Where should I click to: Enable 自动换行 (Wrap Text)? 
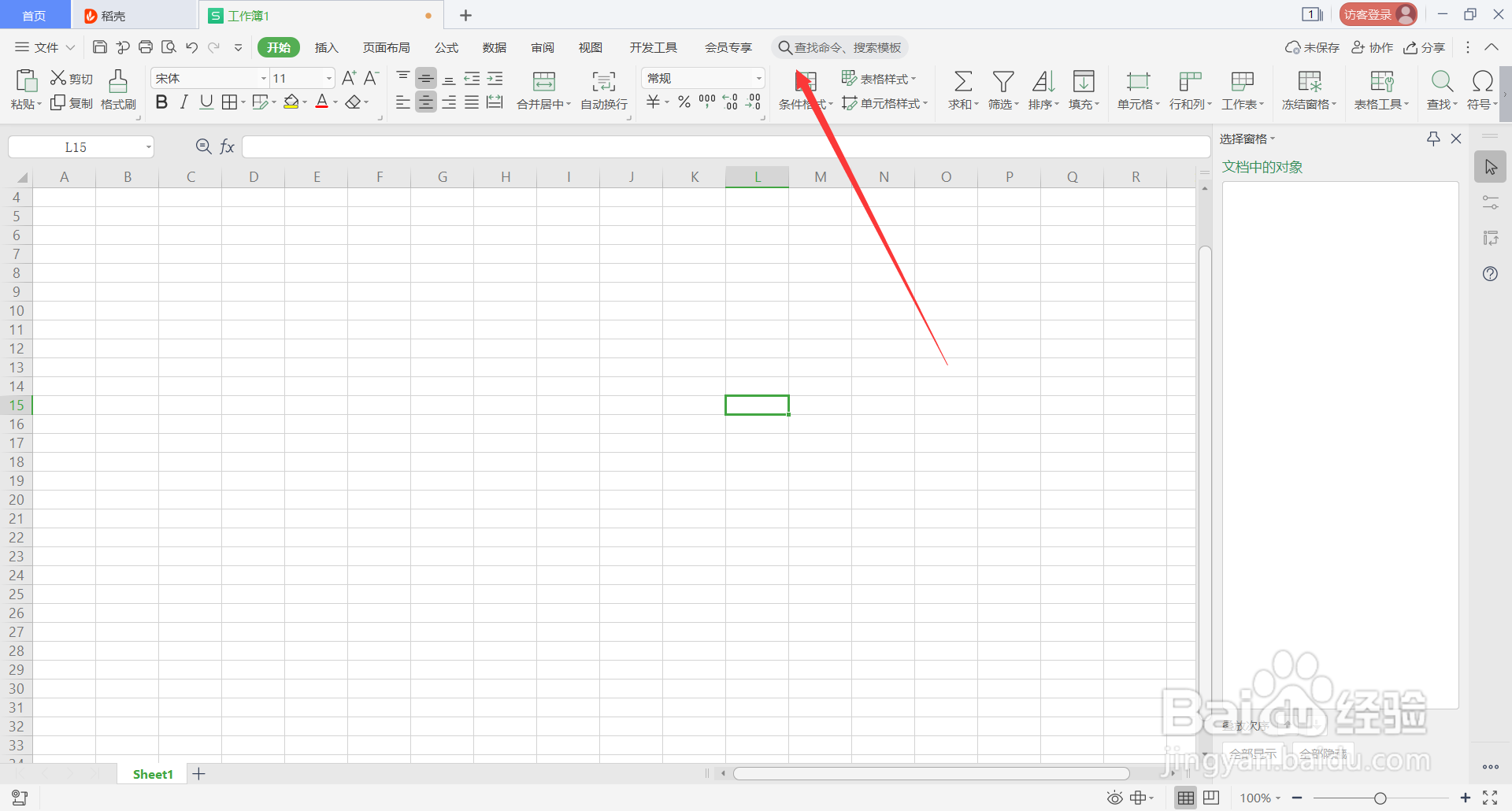(603, 89)
